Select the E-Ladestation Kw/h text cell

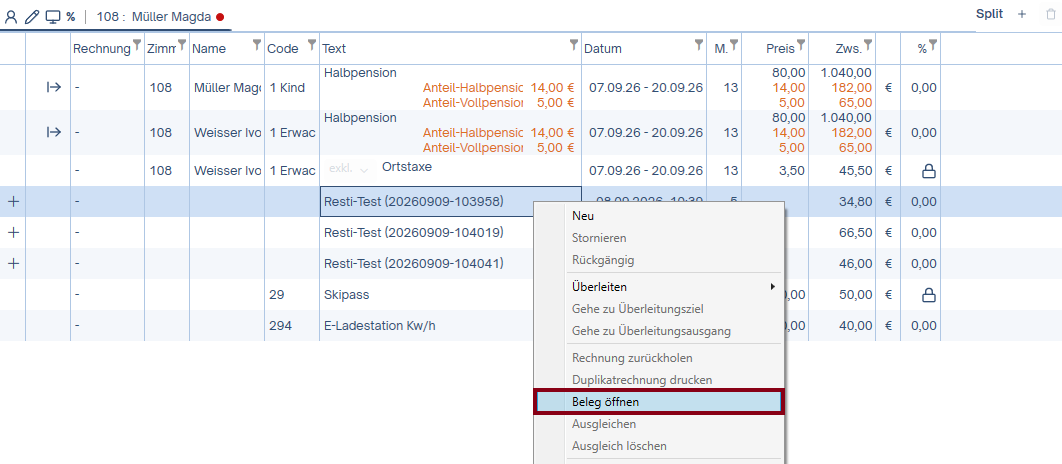(x=380, y=326)
